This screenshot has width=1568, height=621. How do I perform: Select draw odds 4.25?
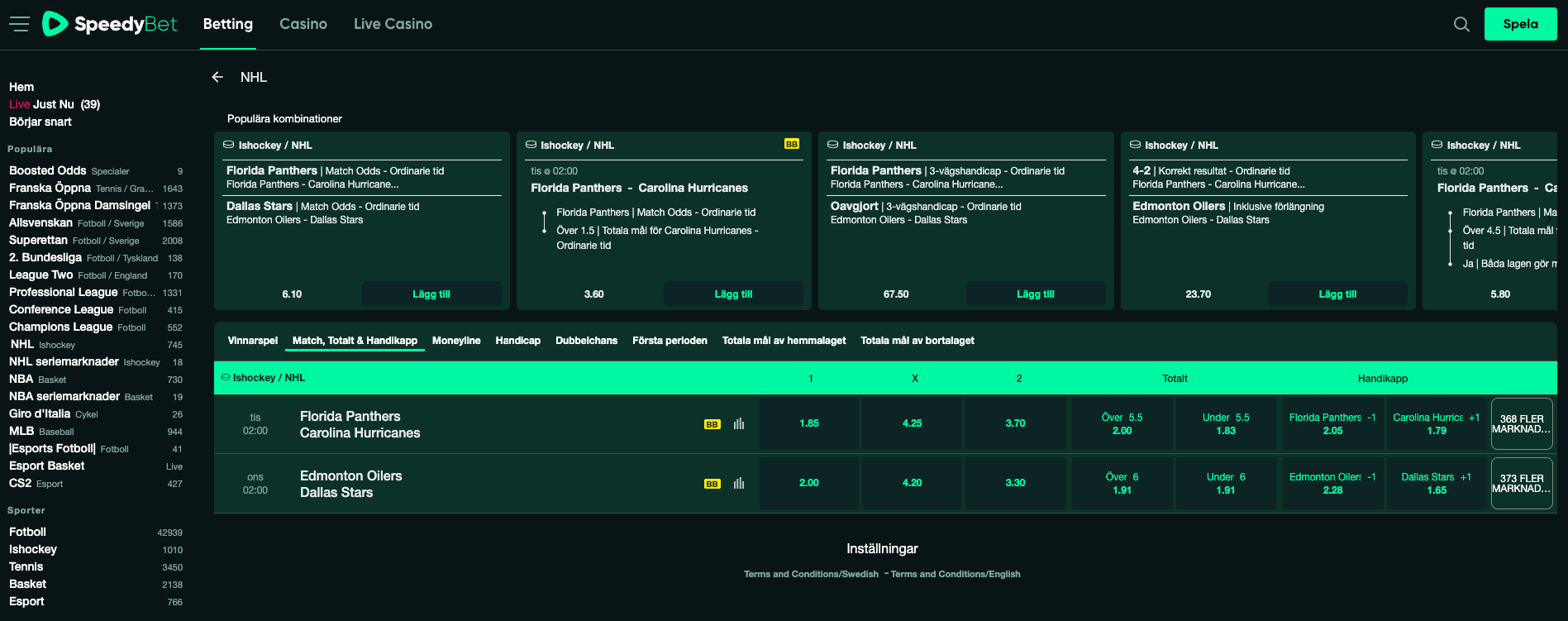(x=913, y=423)
